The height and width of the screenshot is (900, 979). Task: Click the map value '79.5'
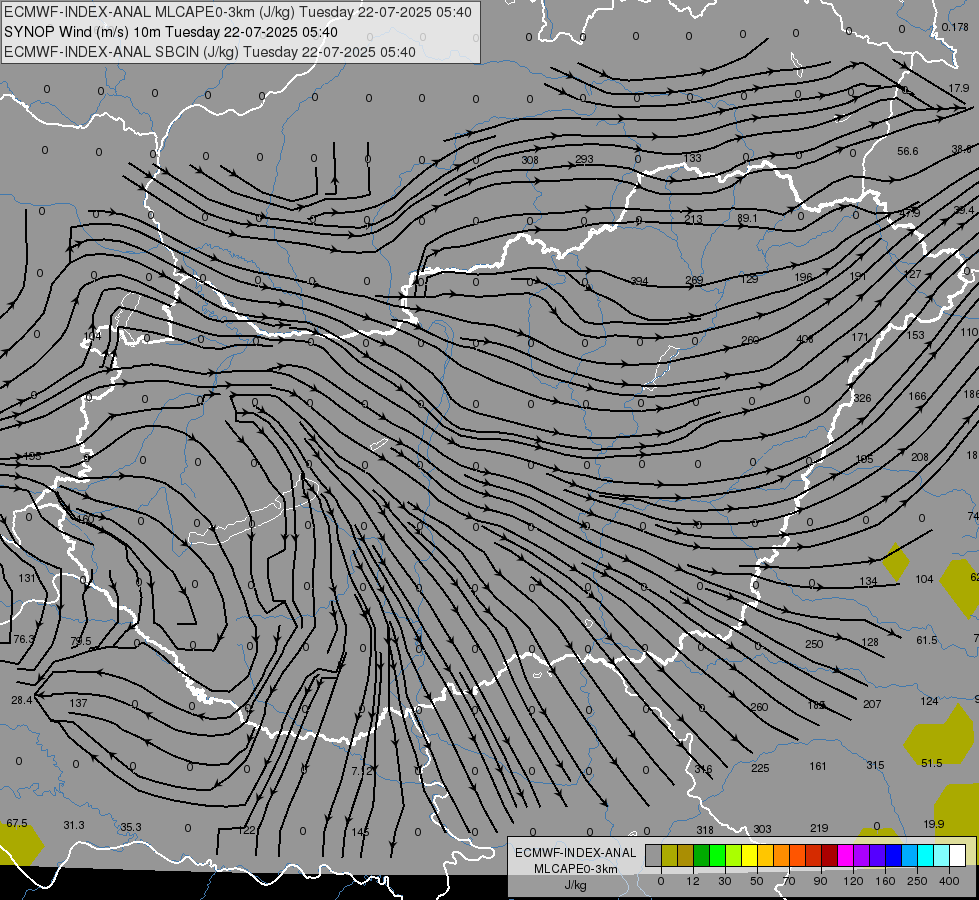coord(81,641)
